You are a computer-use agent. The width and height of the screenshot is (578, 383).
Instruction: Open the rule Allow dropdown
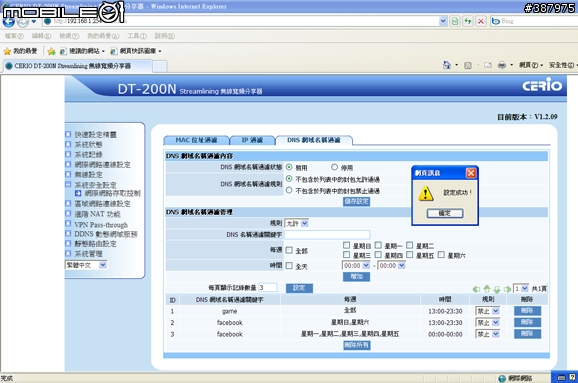click(297, 223)
